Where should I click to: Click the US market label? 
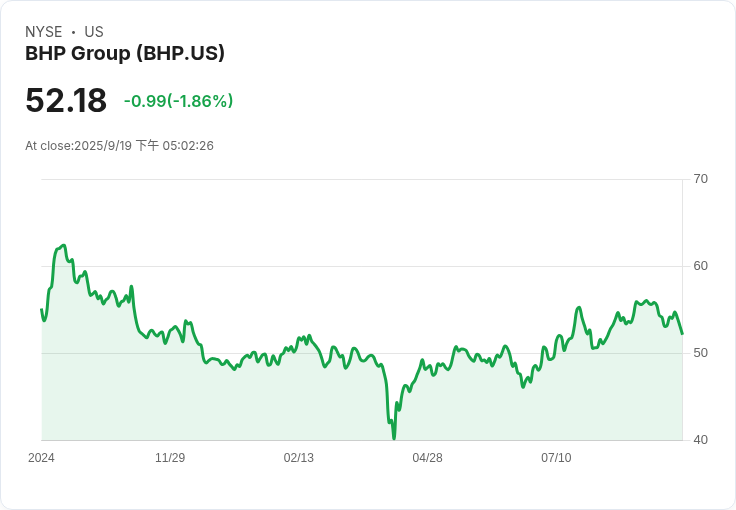tap(94, 32)
